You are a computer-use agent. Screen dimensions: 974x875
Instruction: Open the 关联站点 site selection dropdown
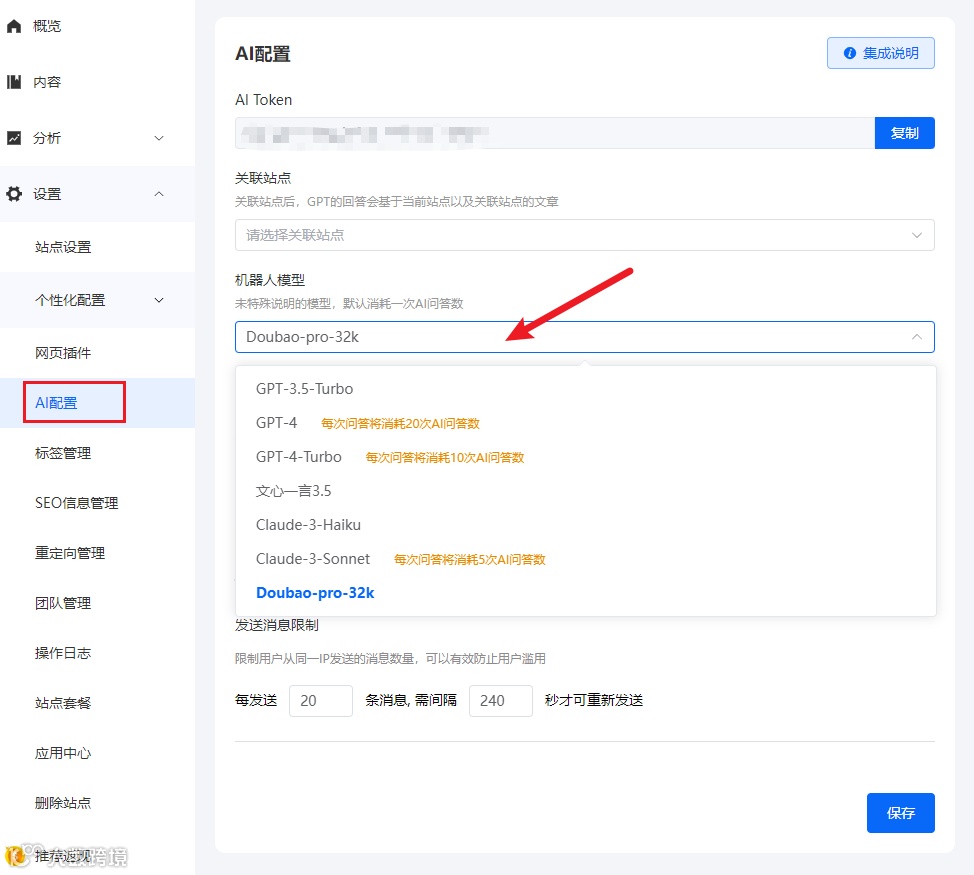point(584,236)
